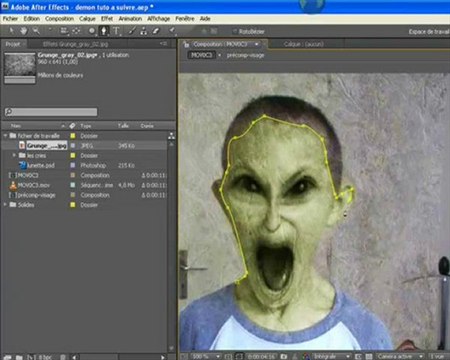Open the project flowchart view icon
Screen dimensions: 450x360
(171, 136)
